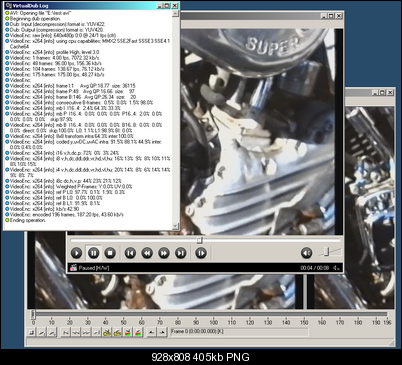
Task: Go to start using the VirtualDub toolbar
Action: coord(66,332)
